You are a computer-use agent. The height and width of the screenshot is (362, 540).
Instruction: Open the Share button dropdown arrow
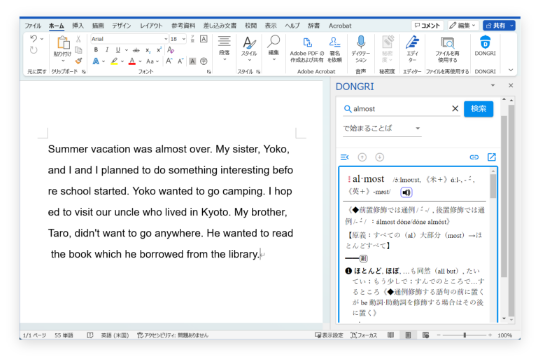[x=511, y=25]
